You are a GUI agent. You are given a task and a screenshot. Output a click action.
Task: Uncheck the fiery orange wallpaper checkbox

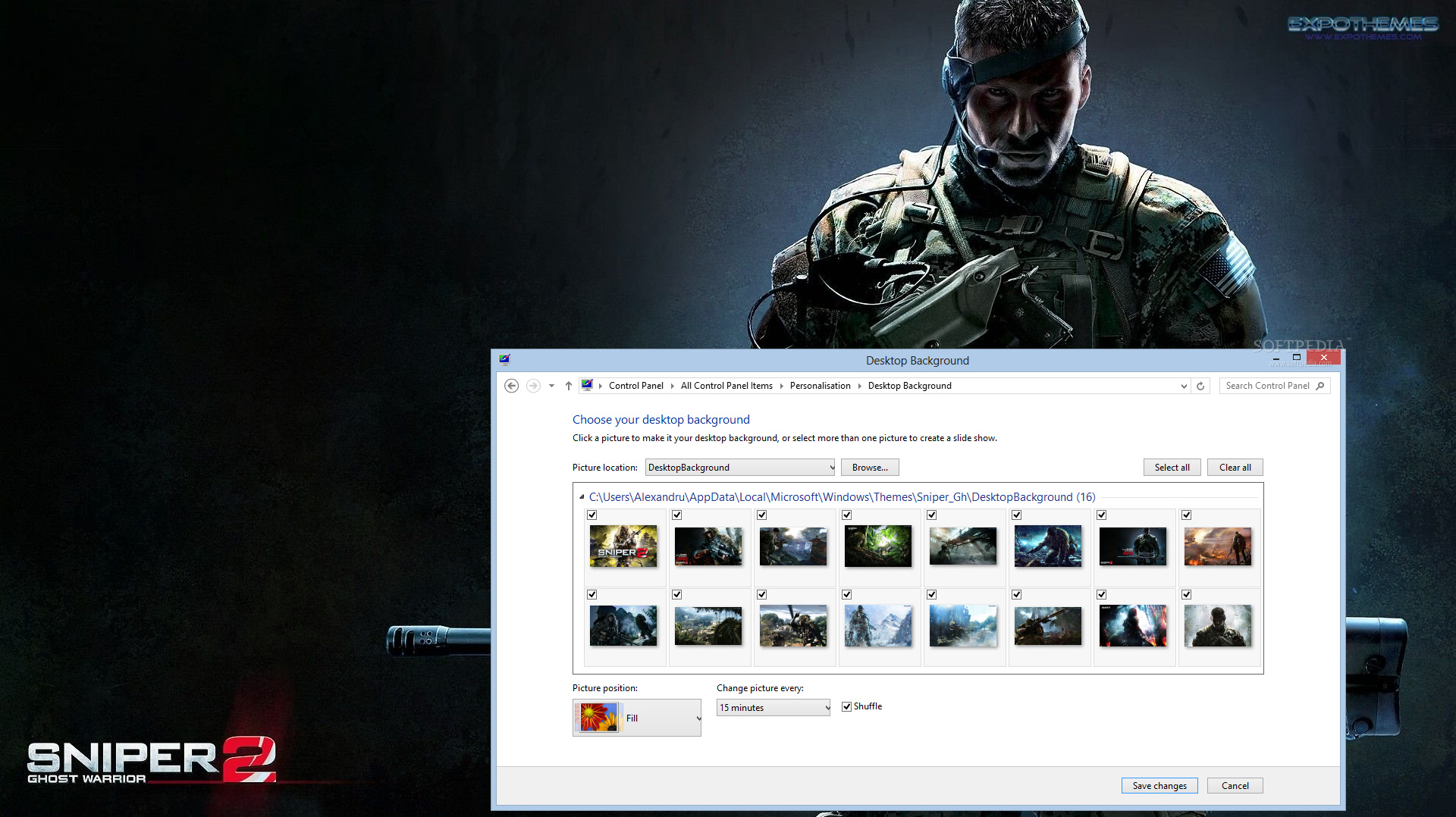click(x=1187, y=515)
